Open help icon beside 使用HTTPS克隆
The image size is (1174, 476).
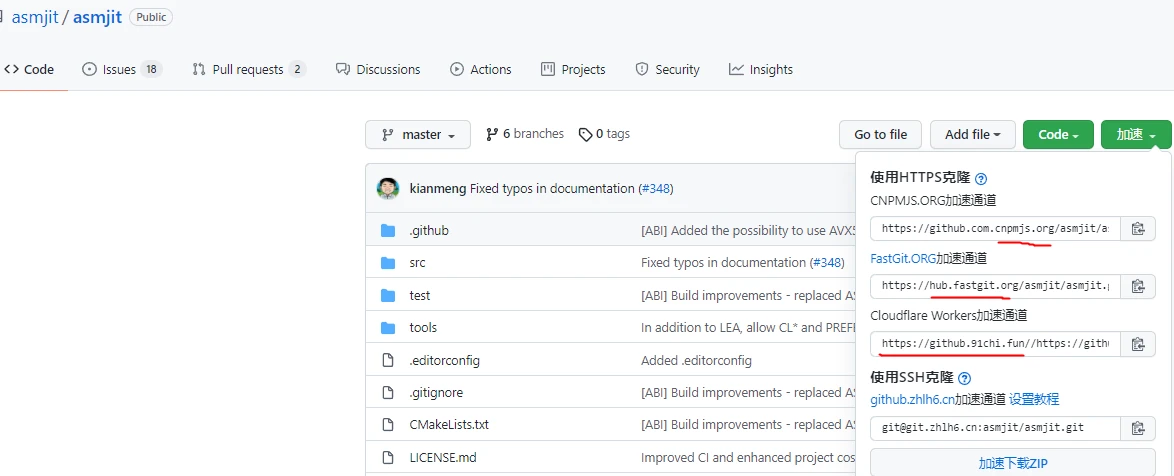[x=981, y=179]
